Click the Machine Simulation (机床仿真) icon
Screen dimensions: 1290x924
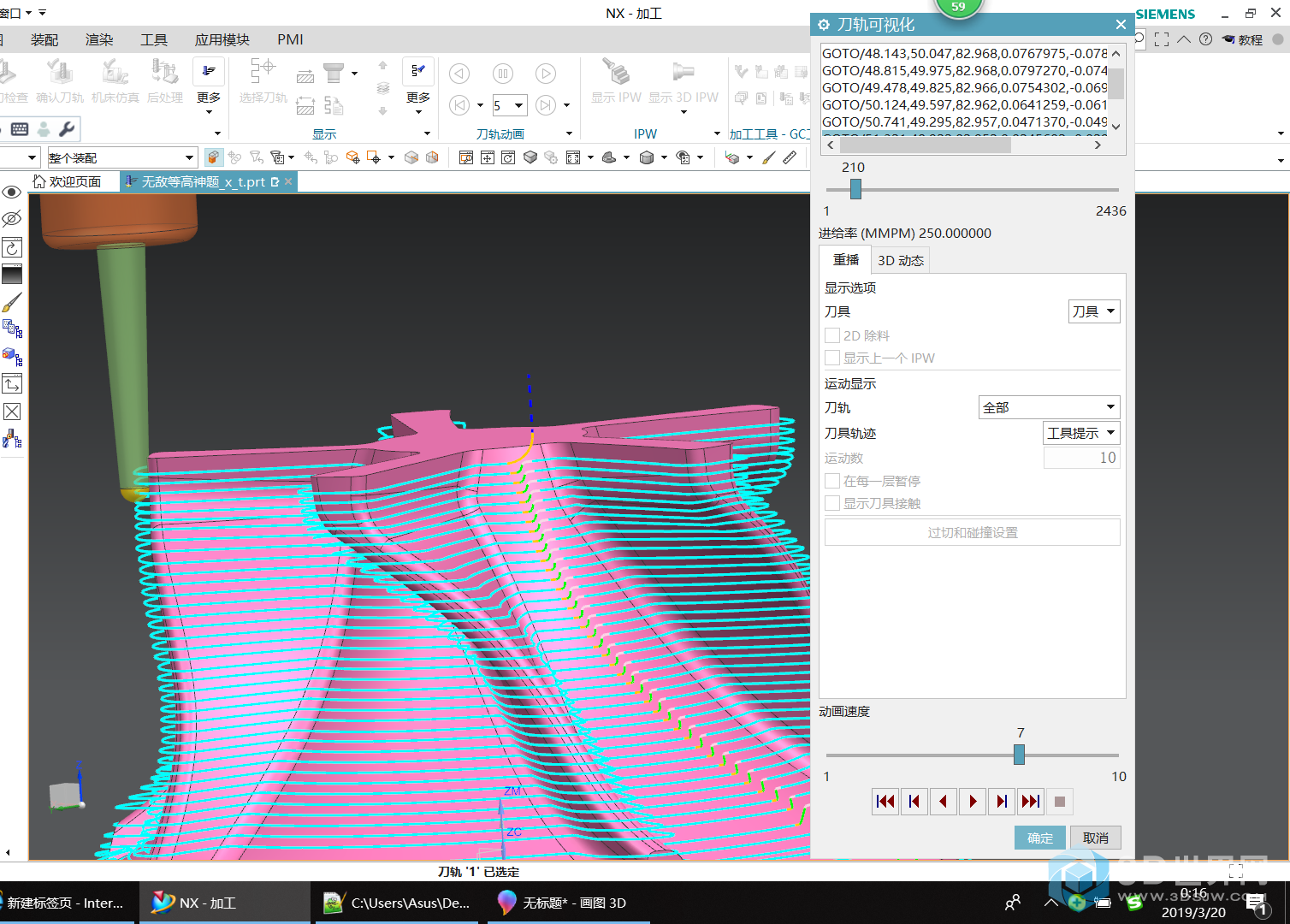click(x=115, y=73)
